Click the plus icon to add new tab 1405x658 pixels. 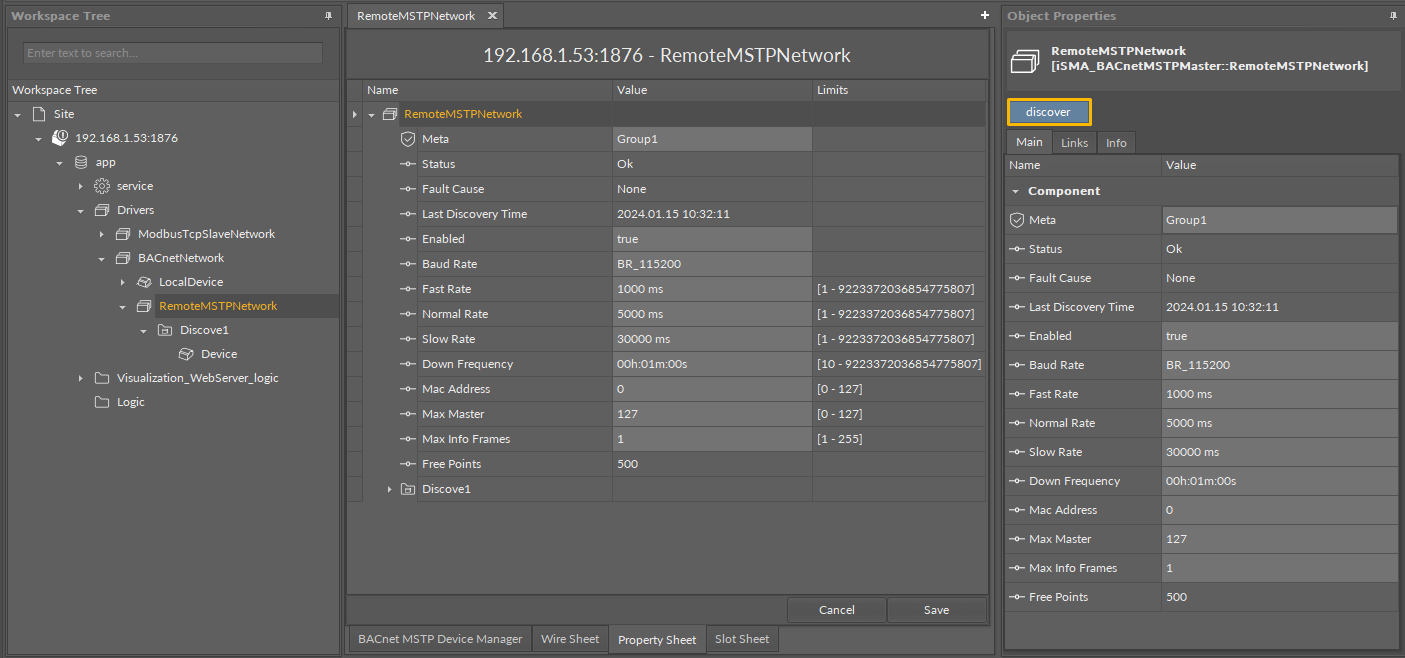tap(985, 16)
